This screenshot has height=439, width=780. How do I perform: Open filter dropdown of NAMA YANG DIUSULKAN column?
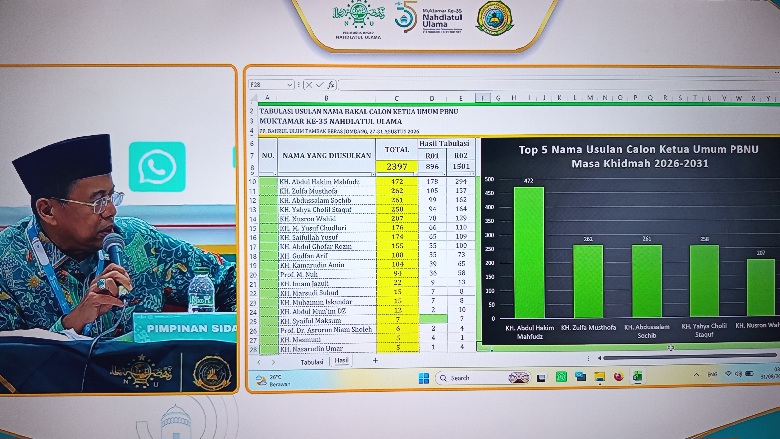coord(372,173)
